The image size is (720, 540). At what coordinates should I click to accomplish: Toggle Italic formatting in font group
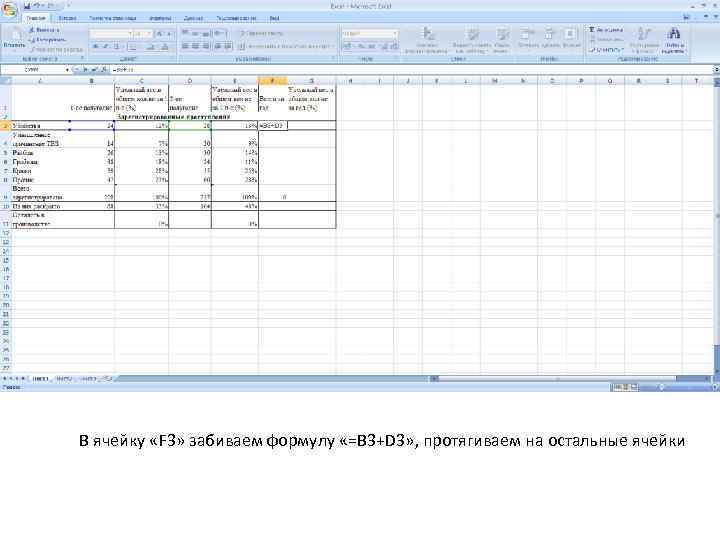(x=106, y=47)
